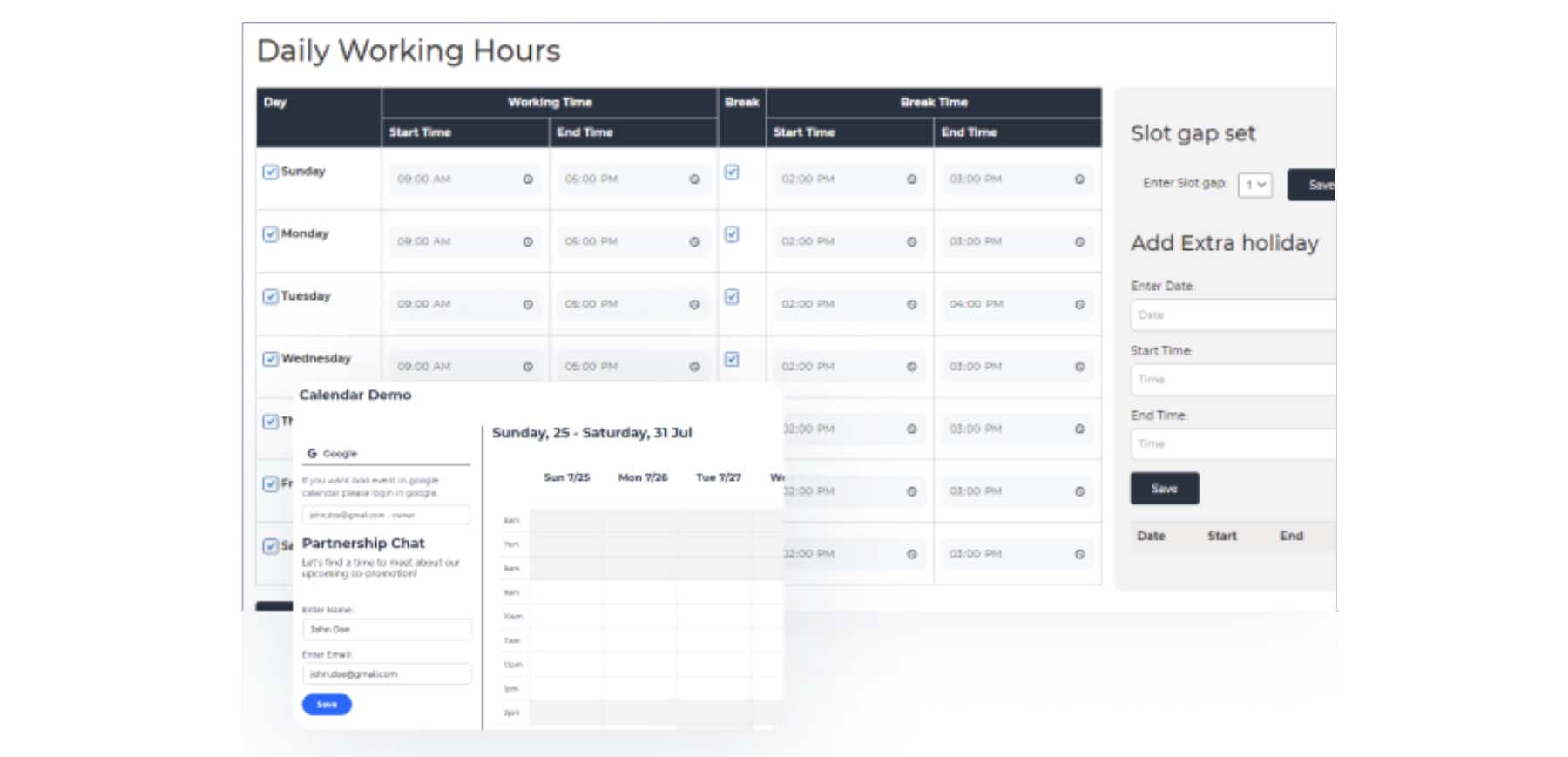Open the clock picker for Wednesday break start time
1568x757 pixels.
tap(911, 367)
